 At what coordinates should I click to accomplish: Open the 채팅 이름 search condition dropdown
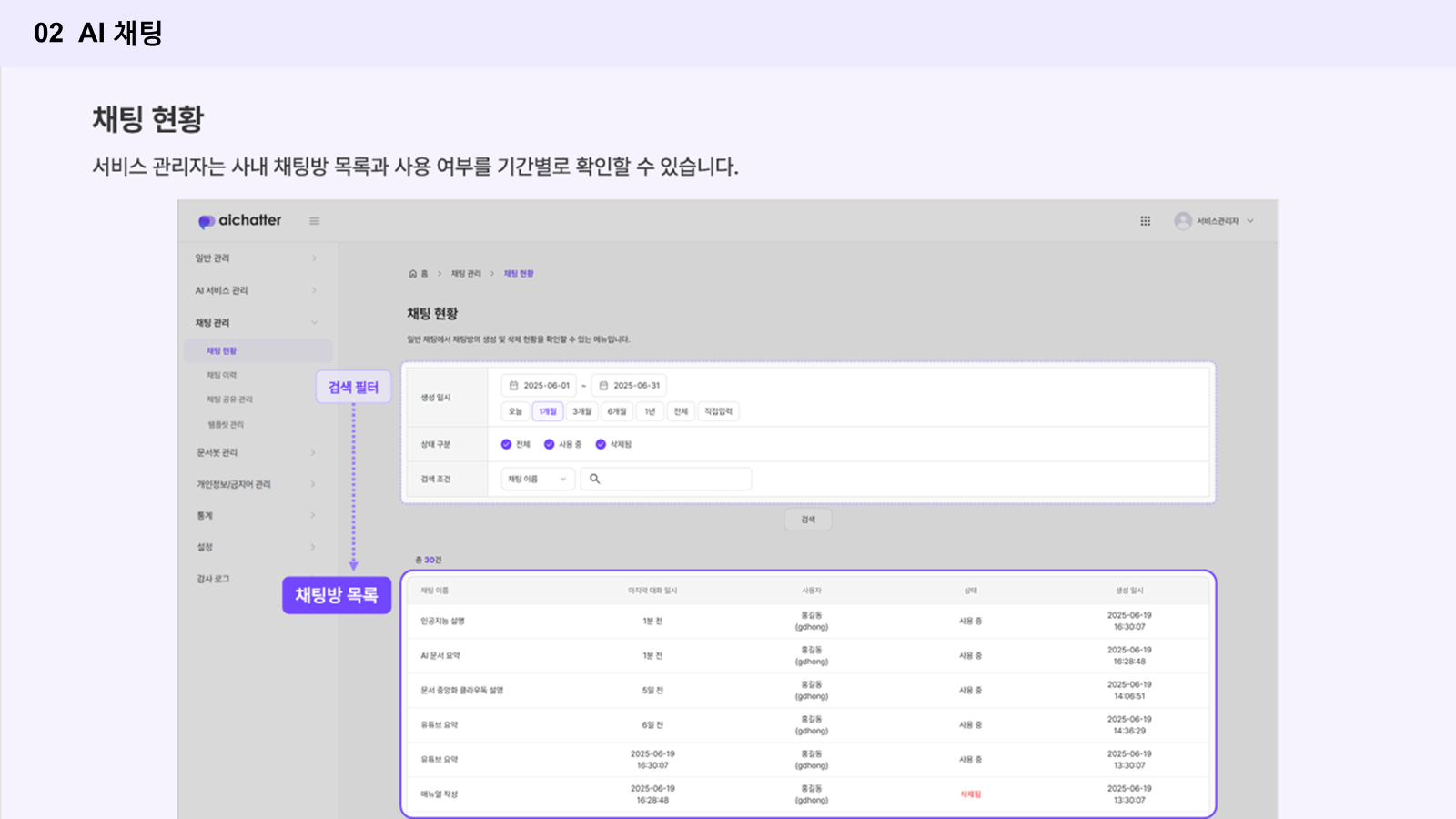pos(538,479)
